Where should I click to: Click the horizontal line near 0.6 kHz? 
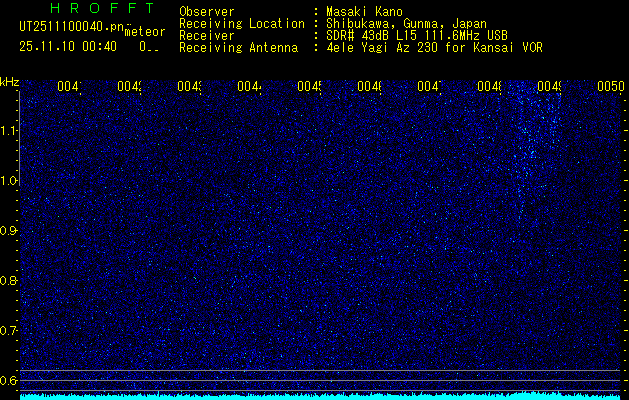click(x=320, y=371)
